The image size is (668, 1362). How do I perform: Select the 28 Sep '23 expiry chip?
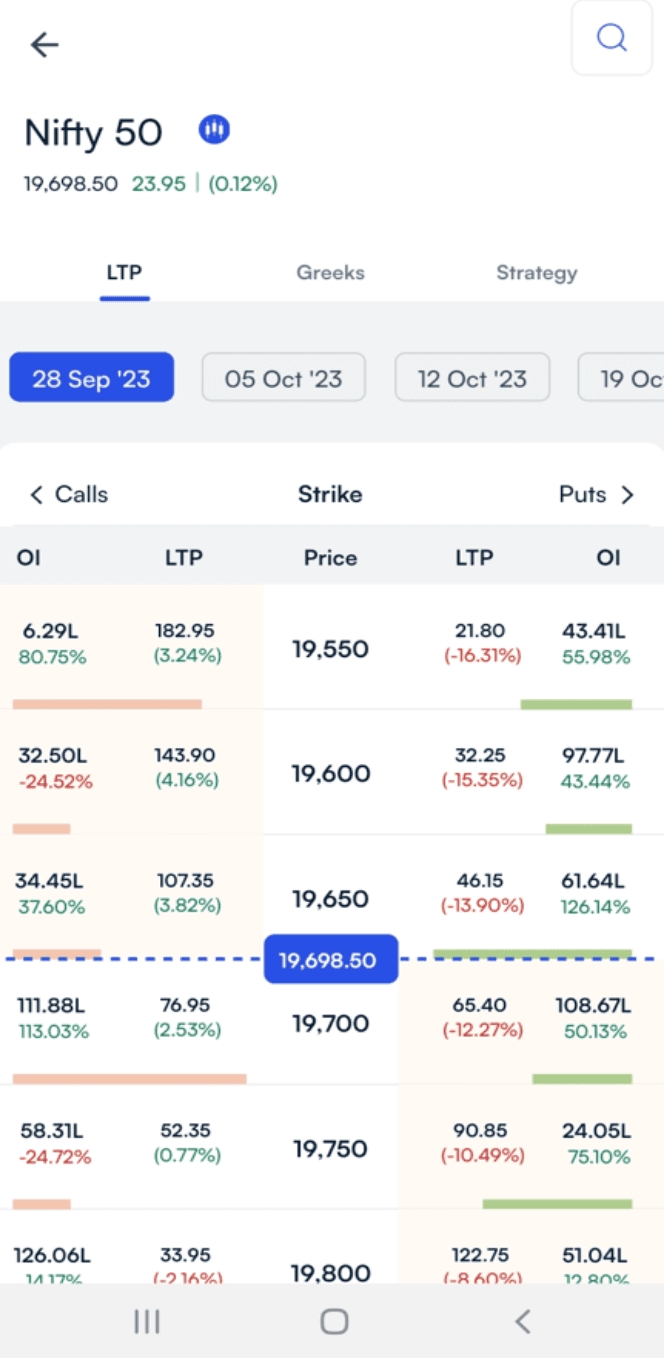[91, 377]
